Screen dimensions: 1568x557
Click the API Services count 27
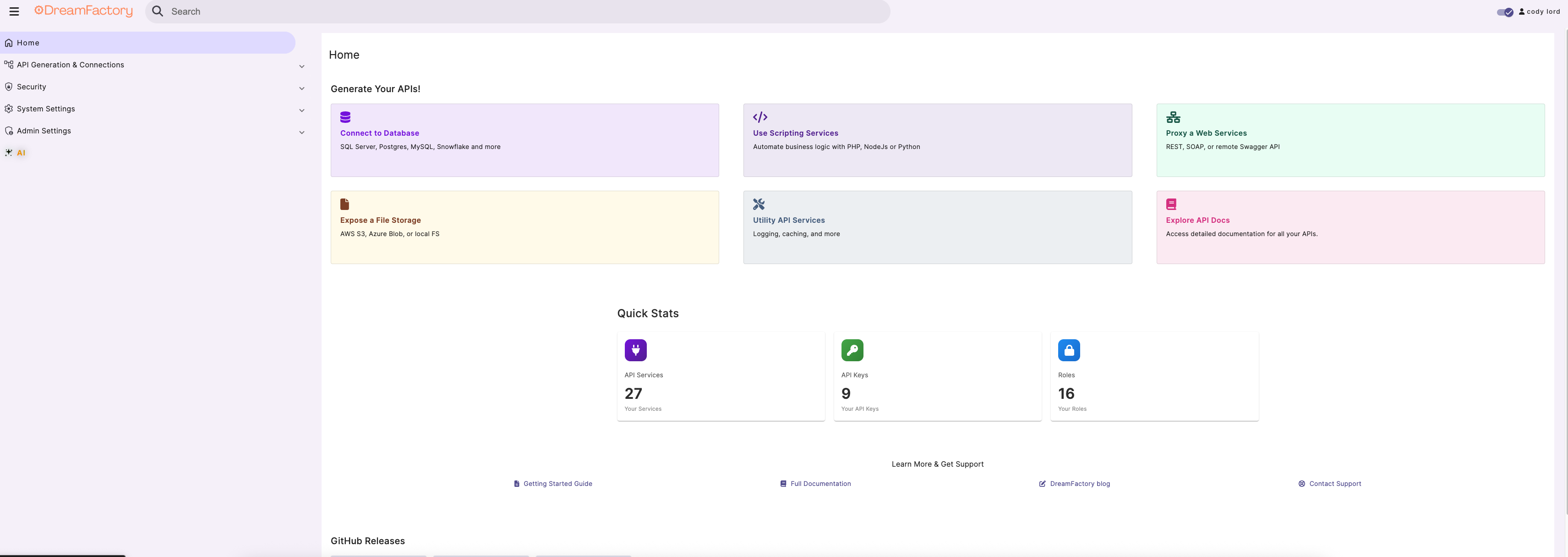[x=633, y=394]
